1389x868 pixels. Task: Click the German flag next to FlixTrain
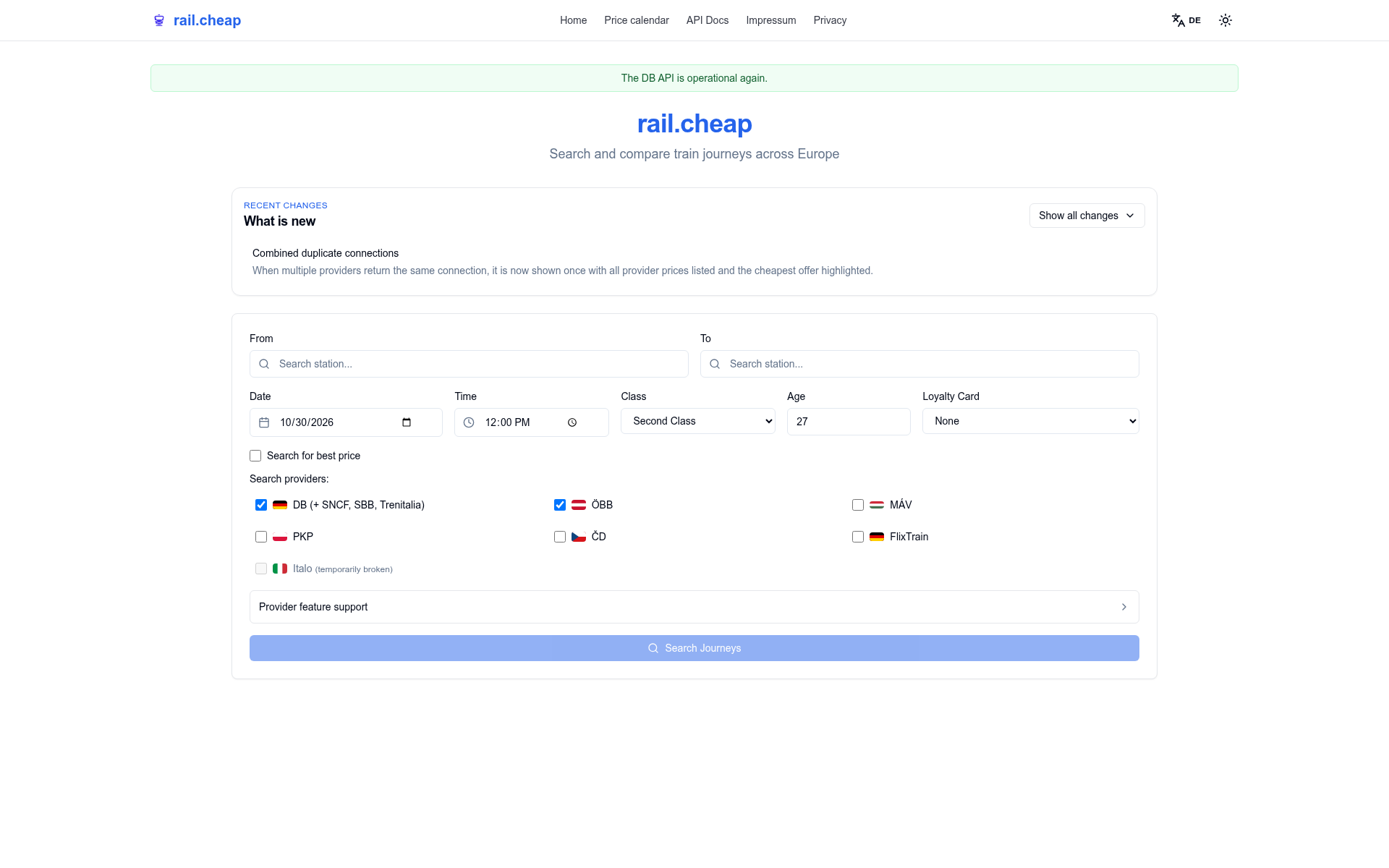click(877, 537)
